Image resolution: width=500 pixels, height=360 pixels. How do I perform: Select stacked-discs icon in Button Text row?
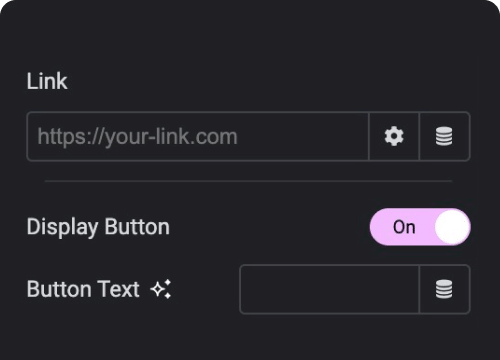coord(444,289)
